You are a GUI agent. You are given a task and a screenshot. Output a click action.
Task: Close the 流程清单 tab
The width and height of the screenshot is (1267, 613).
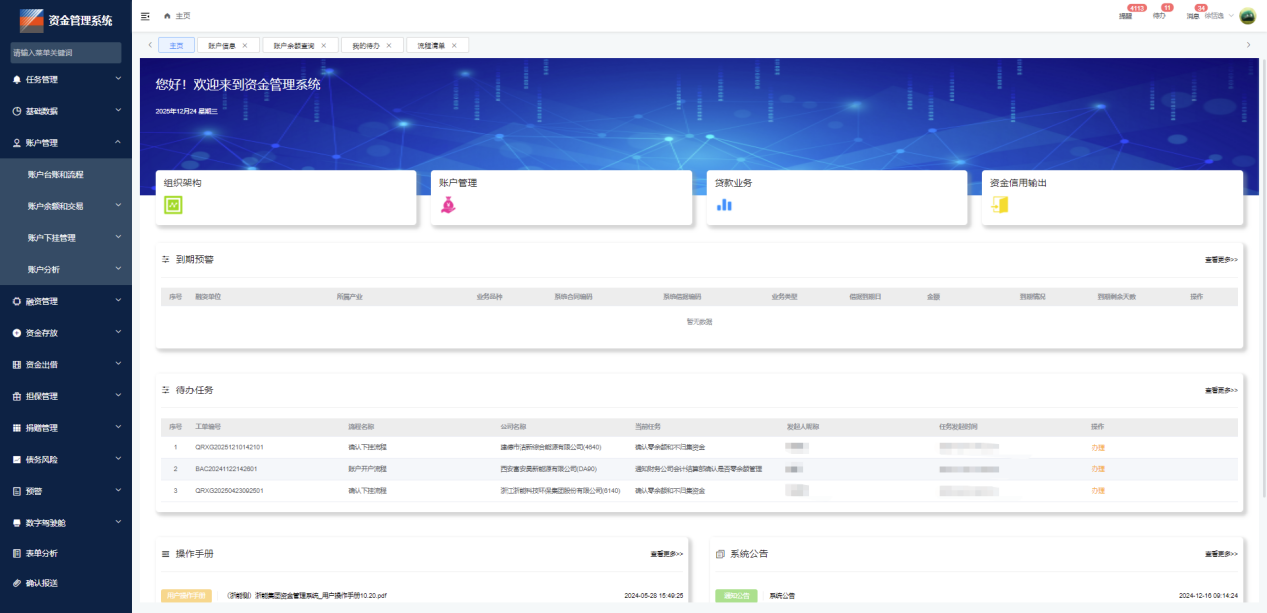click(454, 46)
